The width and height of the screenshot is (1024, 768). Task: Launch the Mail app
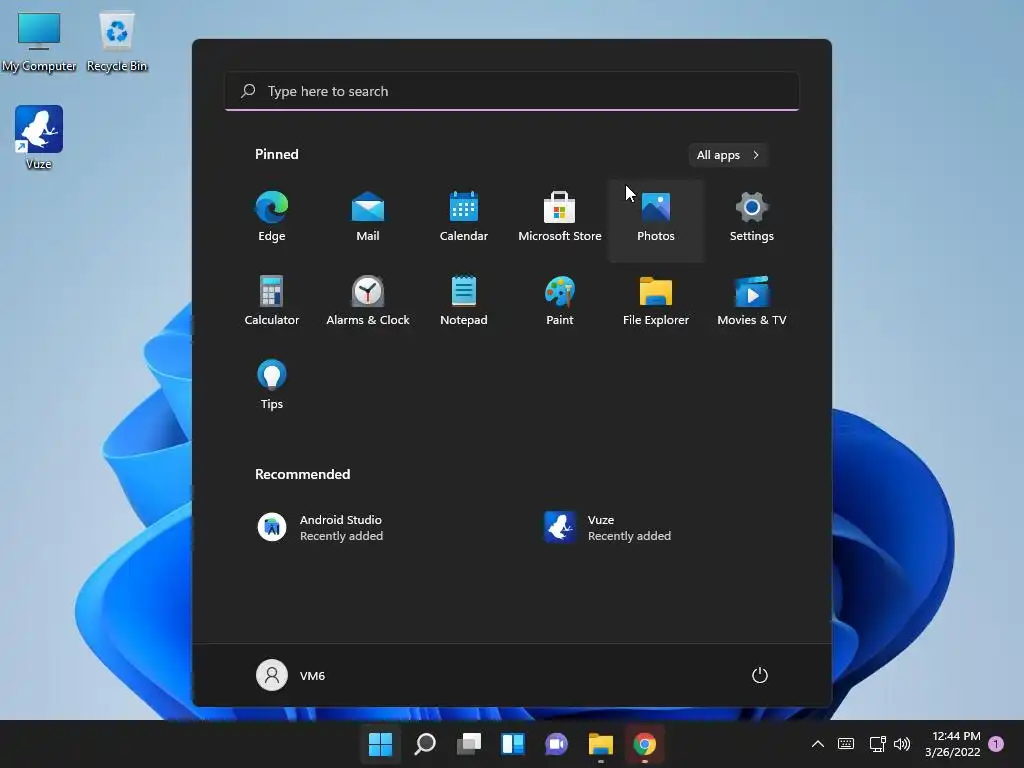tap(368, 218)
